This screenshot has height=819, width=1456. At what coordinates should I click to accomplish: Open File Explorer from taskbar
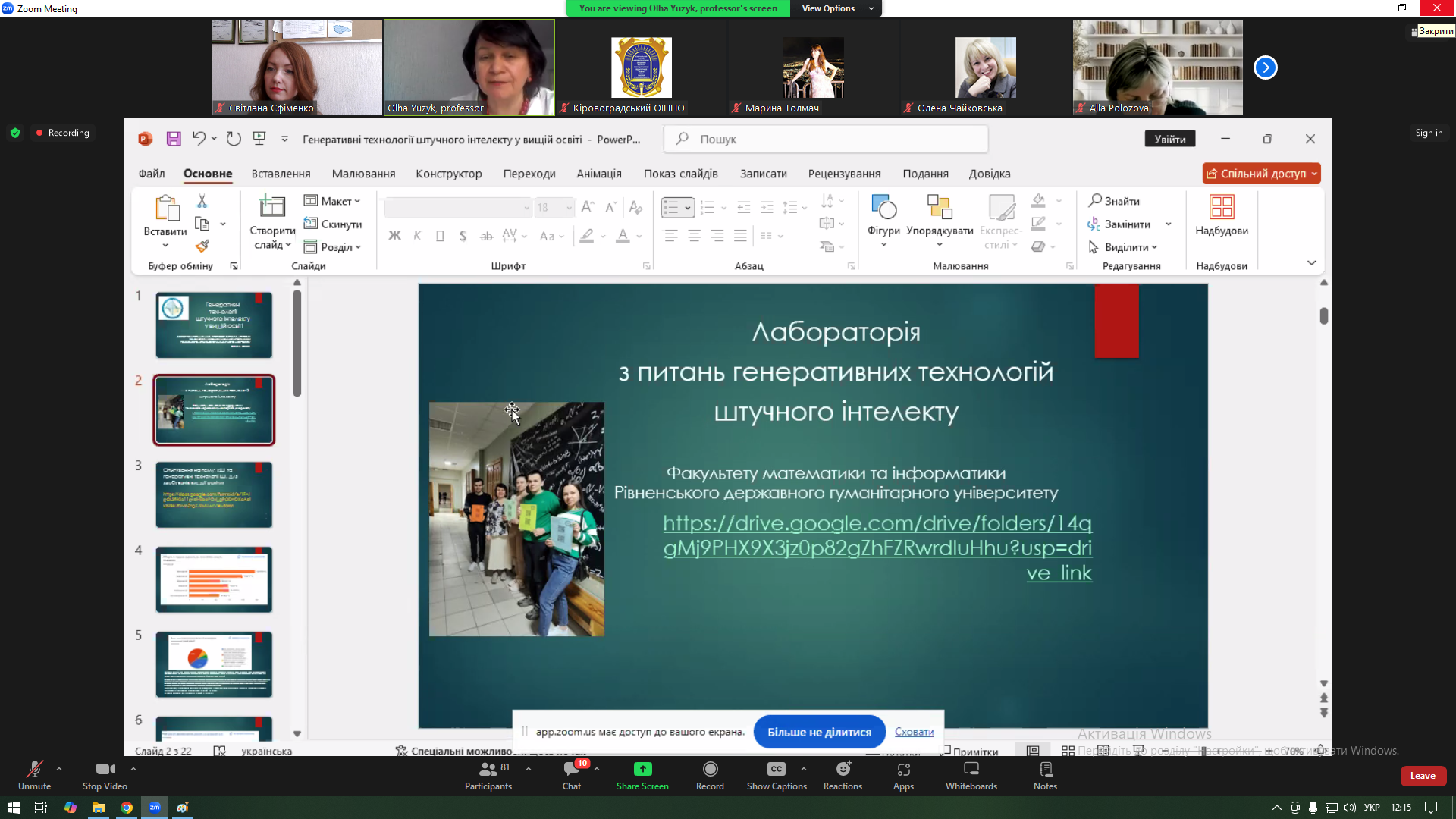click(x=99, y=808)
